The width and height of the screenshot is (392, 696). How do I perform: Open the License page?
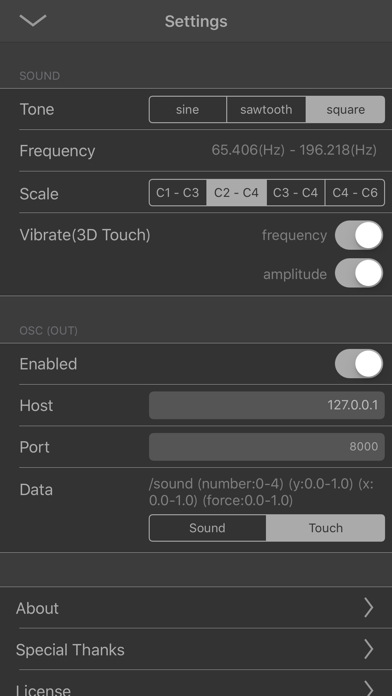(x=196, y=684)
